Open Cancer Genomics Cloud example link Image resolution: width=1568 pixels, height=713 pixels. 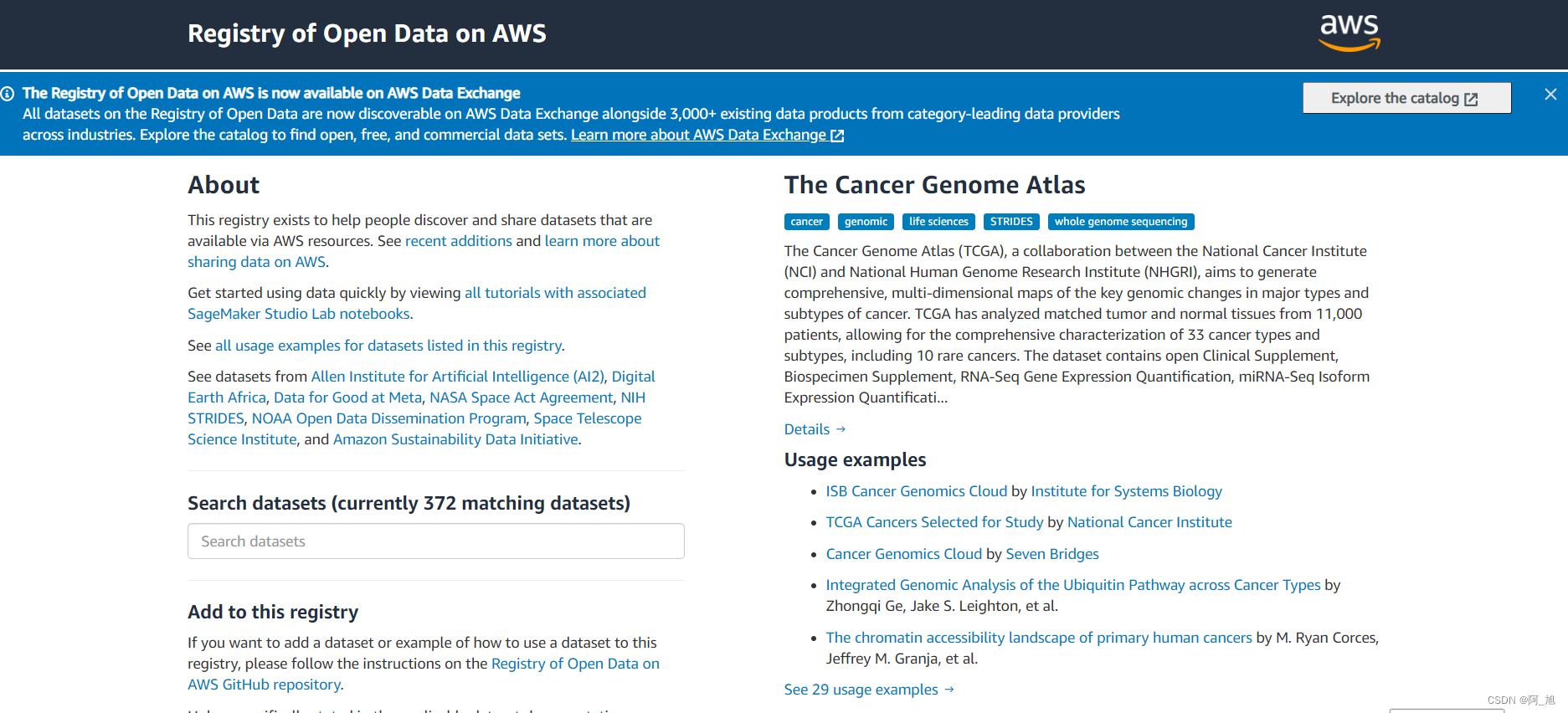[904, 554]
